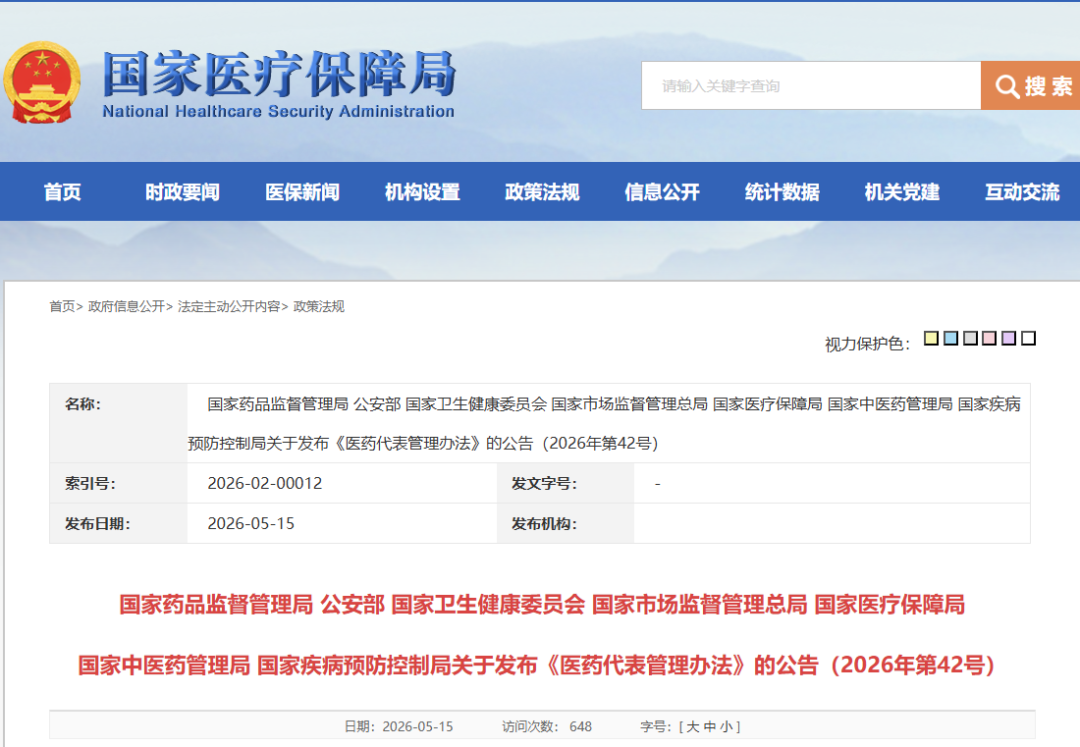Open the 机关党建 navigation item
This screenshot has width=1080, height=747.
(x=902, y=192)
